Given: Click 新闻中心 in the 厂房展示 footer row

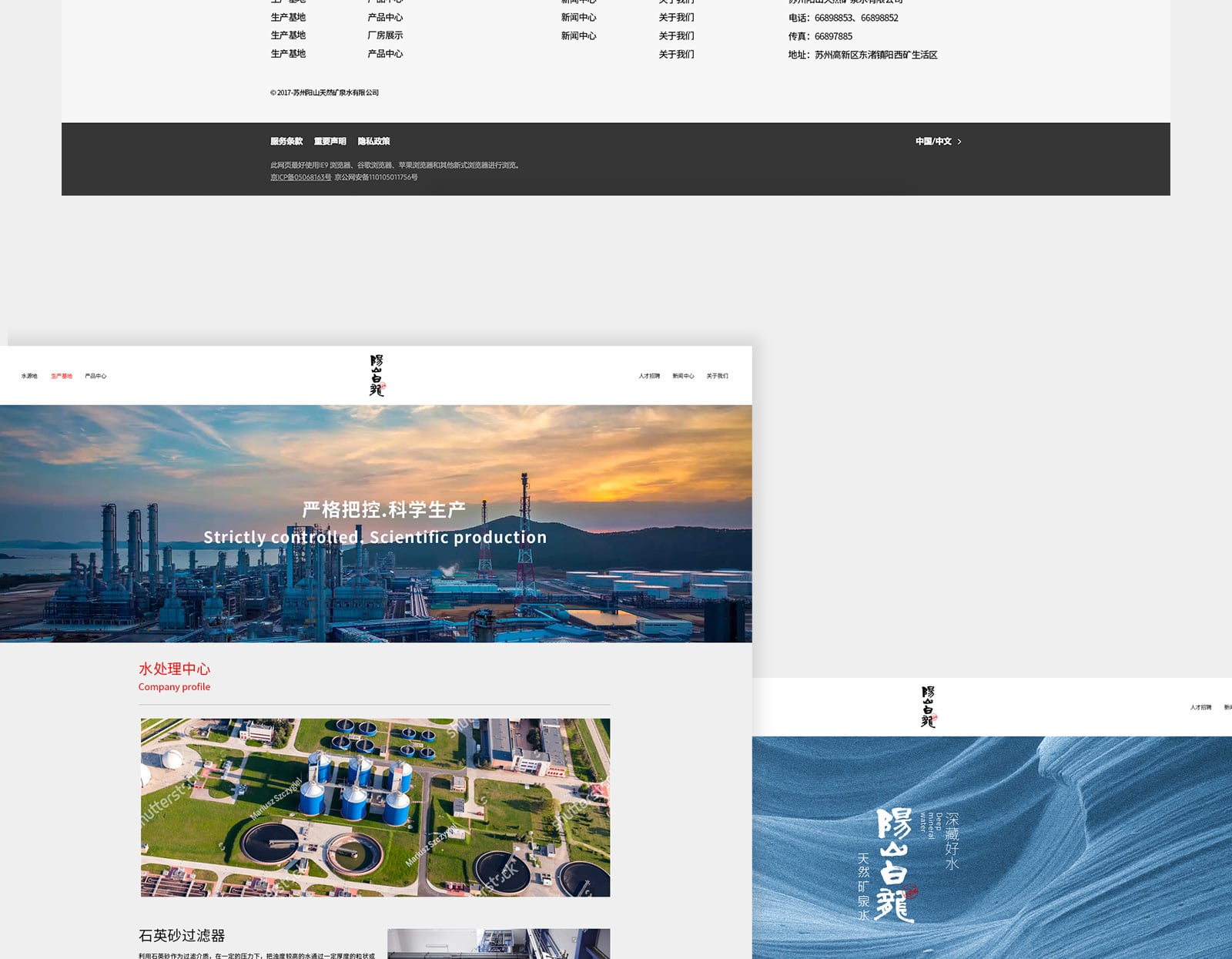Looking at the screenshot, I should click(578, 36).
